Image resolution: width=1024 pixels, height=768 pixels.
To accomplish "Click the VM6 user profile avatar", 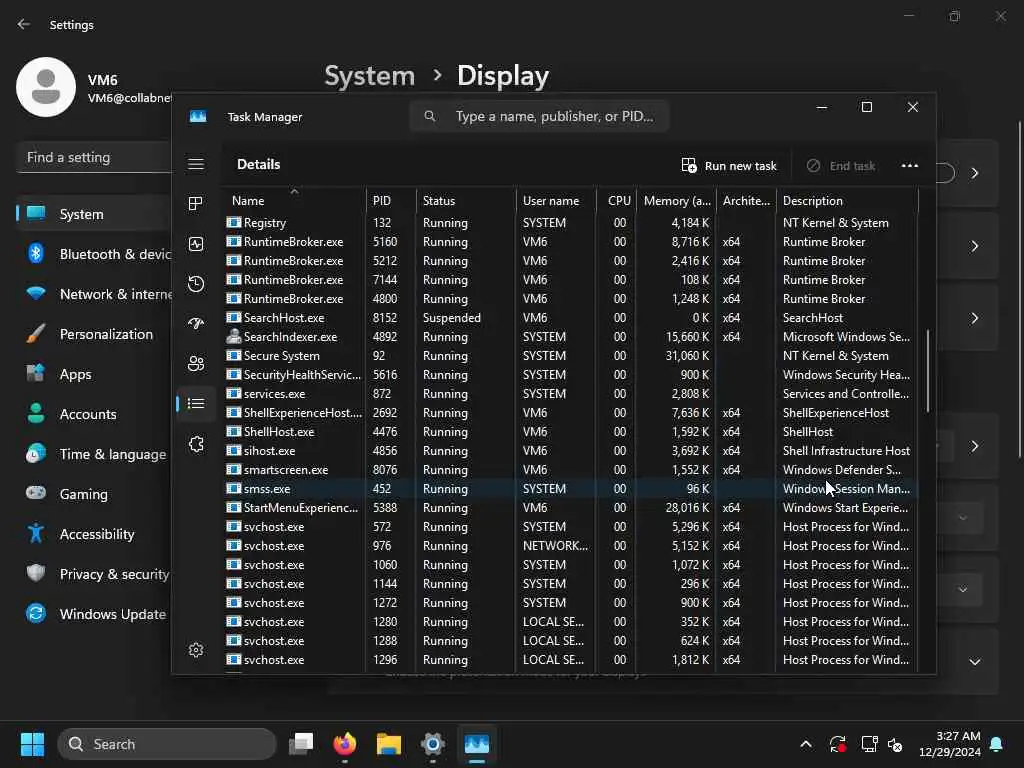I will point(46,87).
